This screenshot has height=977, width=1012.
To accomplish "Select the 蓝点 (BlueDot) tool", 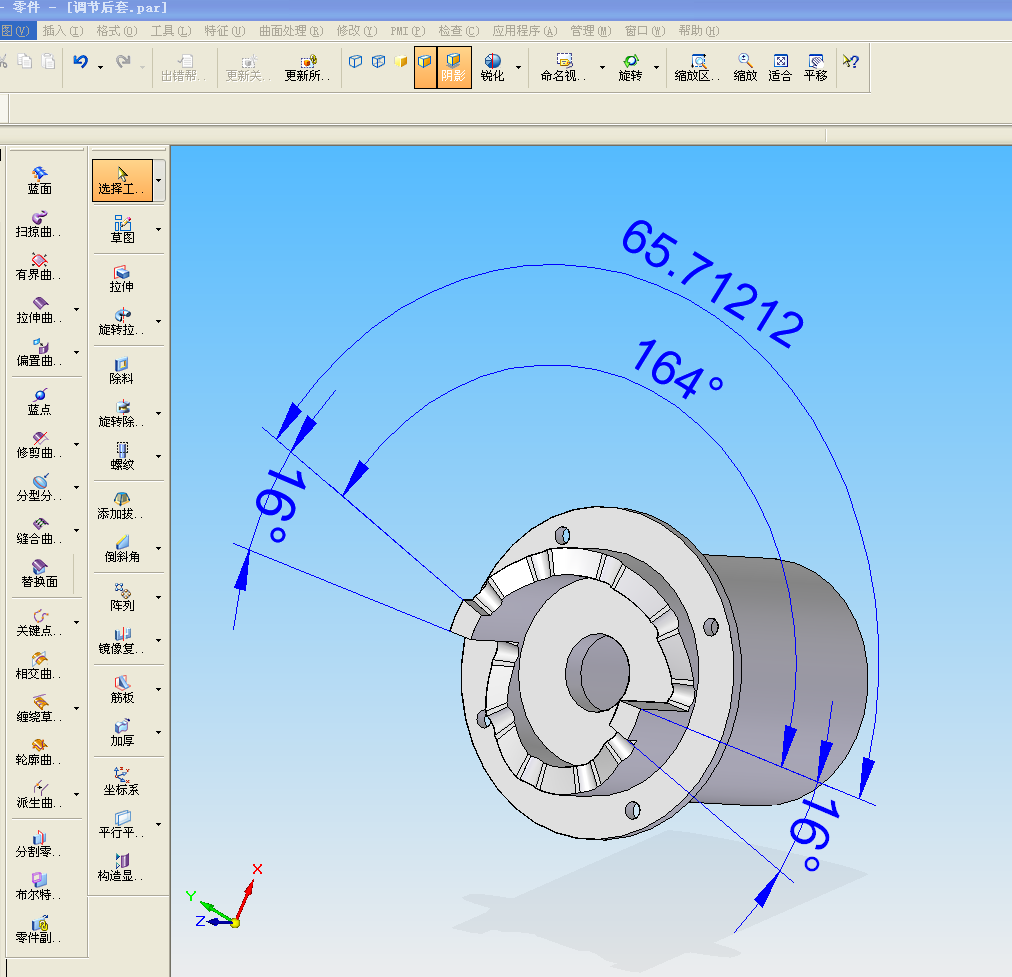I will (39, 401).
